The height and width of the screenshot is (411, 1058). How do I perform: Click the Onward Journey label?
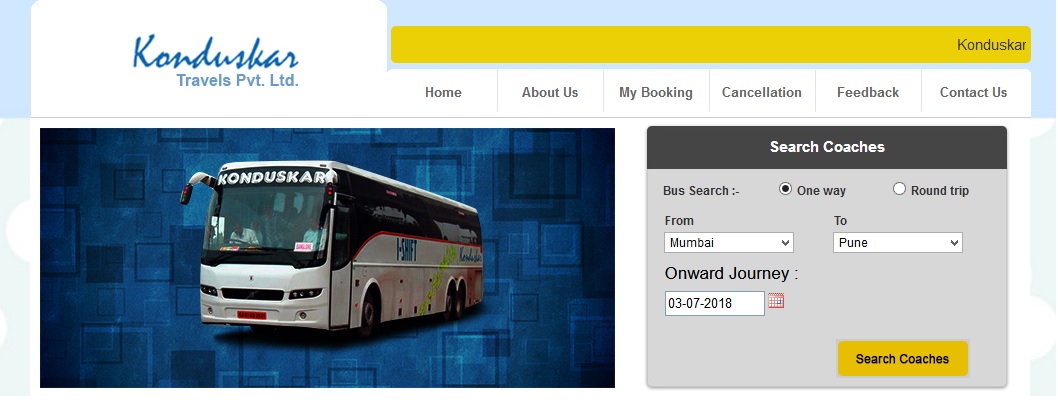(x=731, y=273)
